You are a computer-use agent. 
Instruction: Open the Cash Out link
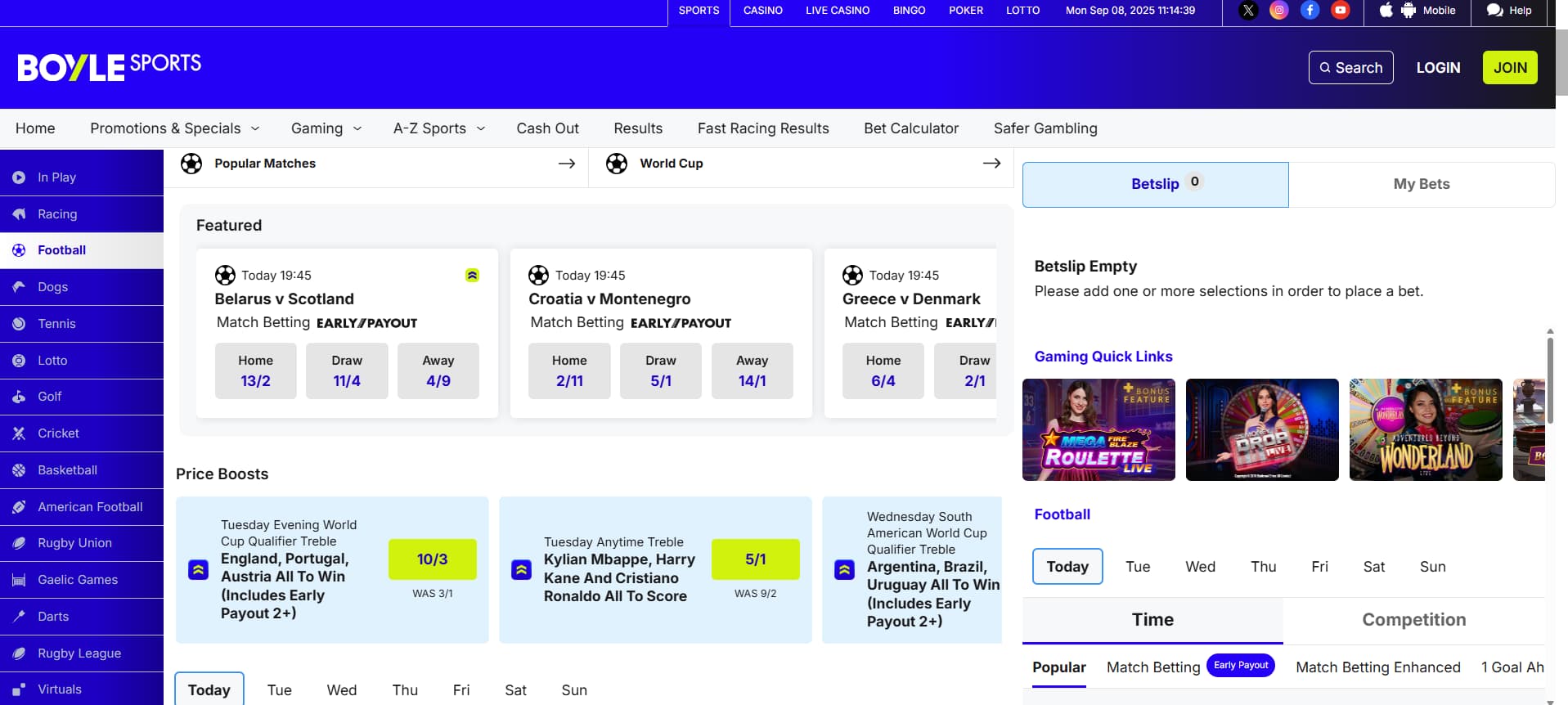tap(548, 128)
